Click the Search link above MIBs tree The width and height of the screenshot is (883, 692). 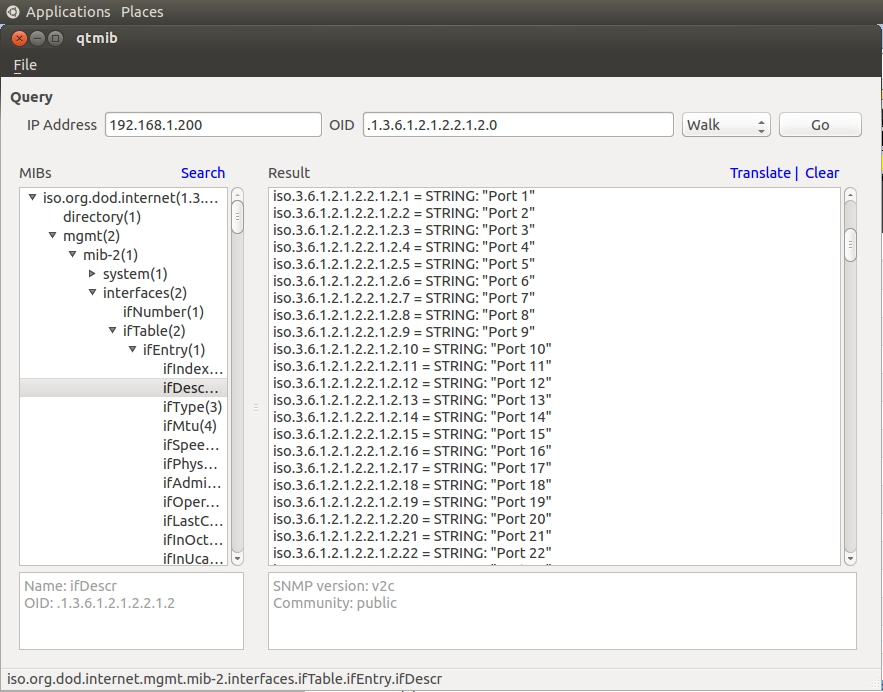click(x=203, y=173)
